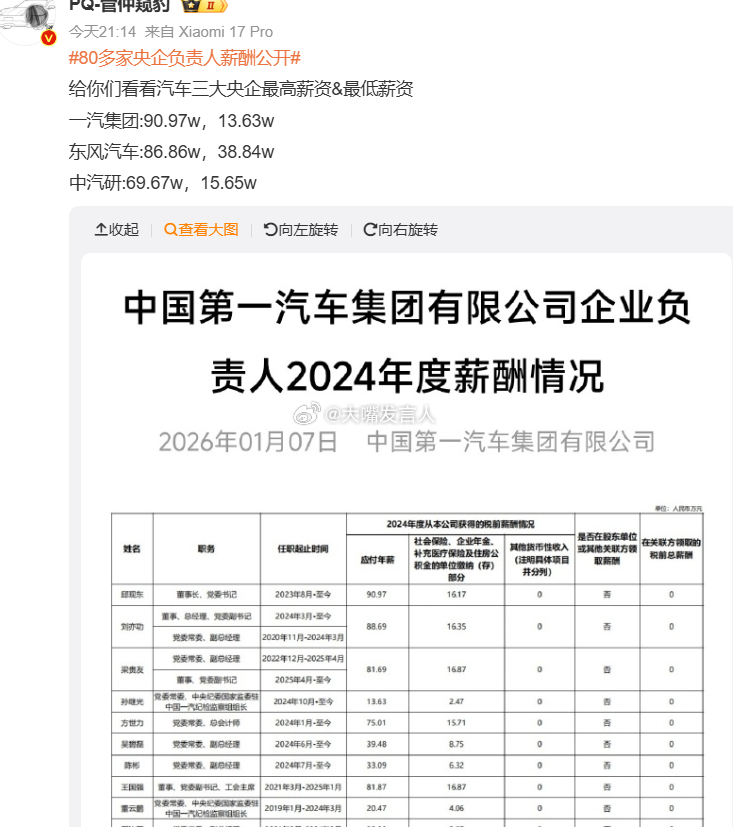Click the 2.47 insurance contribution cell
The width and height of the screenshot is (733, 827).
click(x=457, y=701)
